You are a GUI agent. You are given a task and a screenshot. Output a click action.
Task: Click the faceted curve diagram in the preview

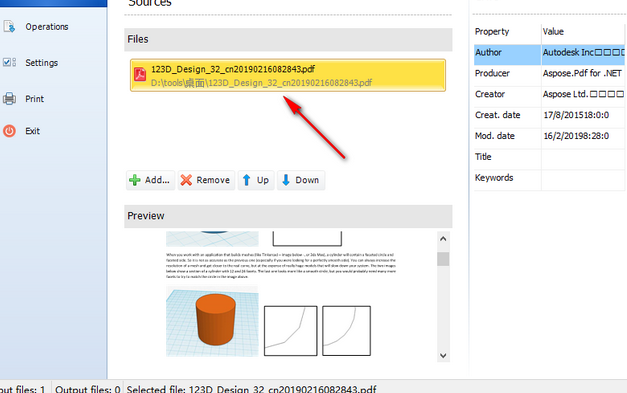[x=291, y=331]
